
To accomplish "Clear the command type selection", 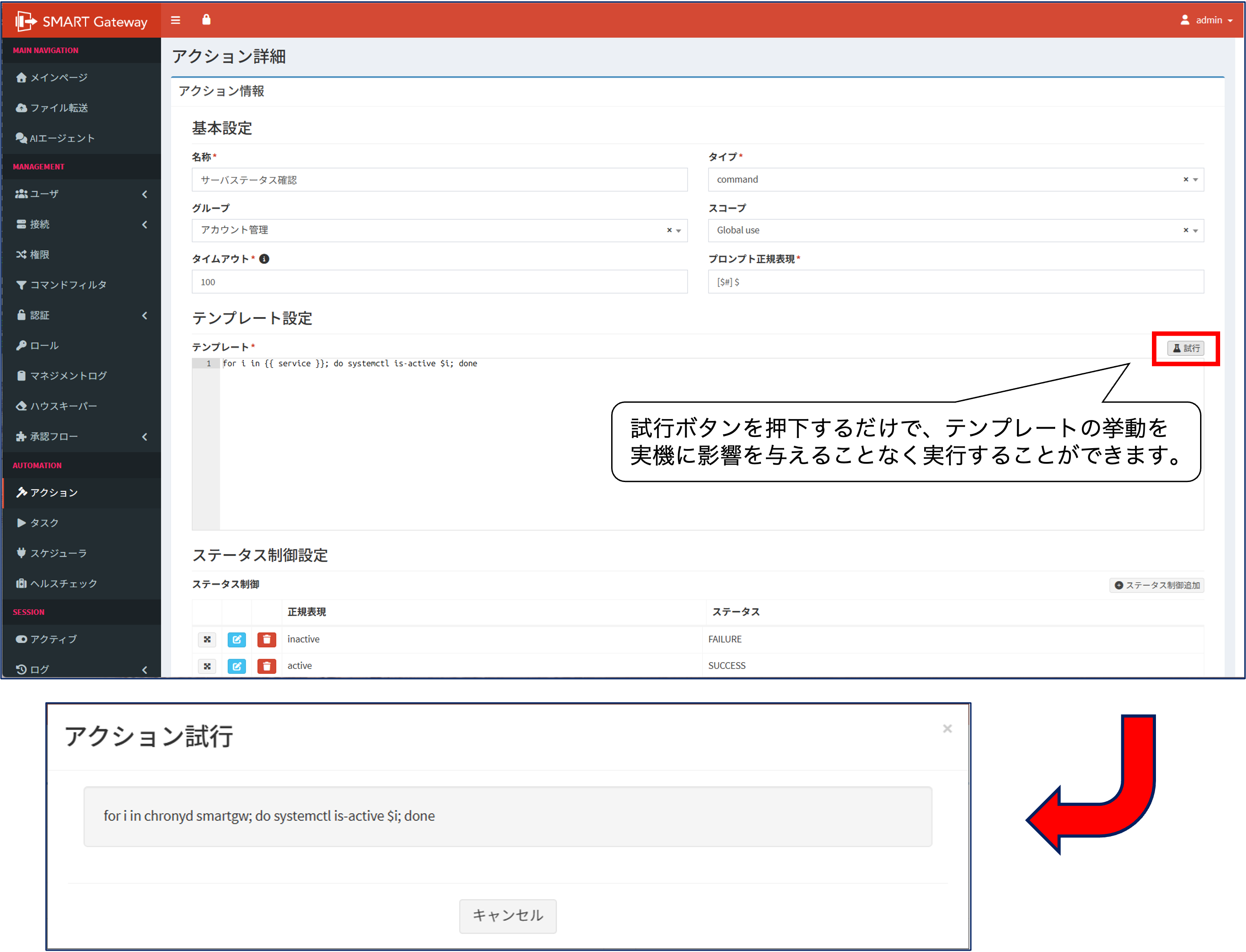I will click(x=1185, y=180).
